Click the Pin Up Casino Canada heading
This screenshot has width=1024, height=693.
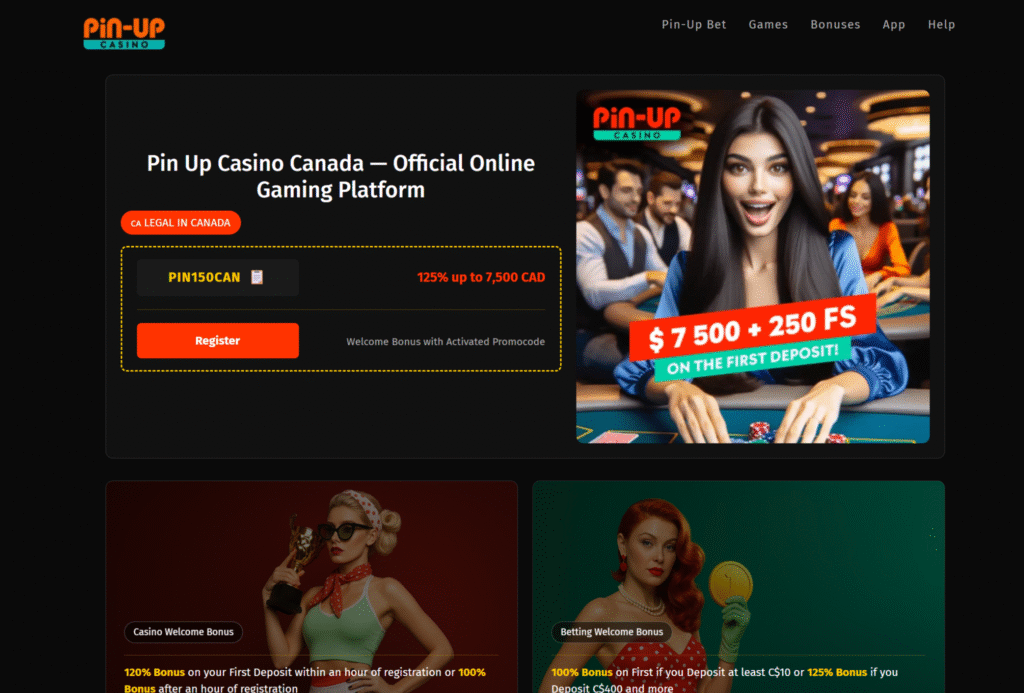coord(340,176)
